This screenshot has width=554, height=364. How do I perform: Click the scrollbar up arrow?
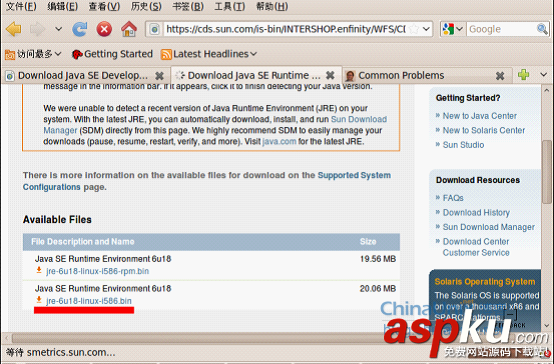pos(547,91)
